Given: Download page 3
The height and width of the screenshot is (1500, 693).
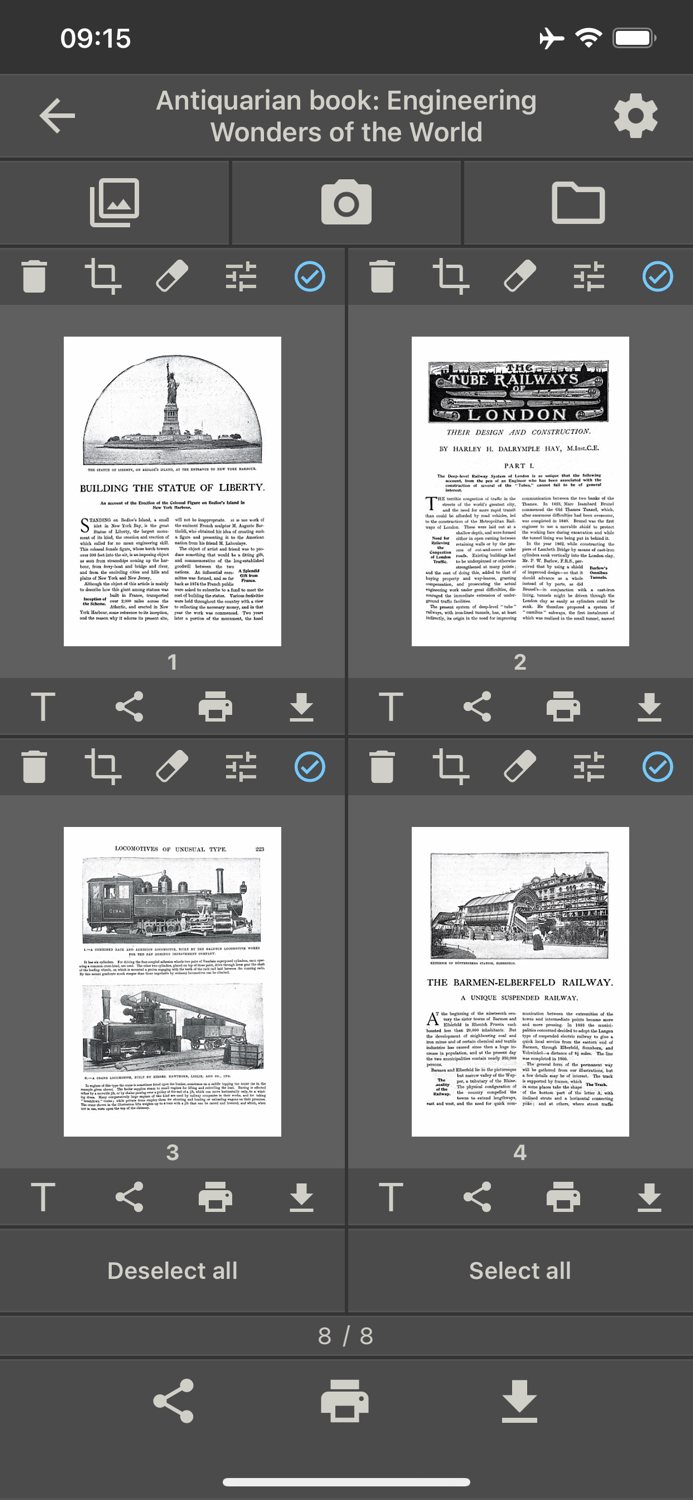Looking at the screenshot, I should [x=301, y=1197].
